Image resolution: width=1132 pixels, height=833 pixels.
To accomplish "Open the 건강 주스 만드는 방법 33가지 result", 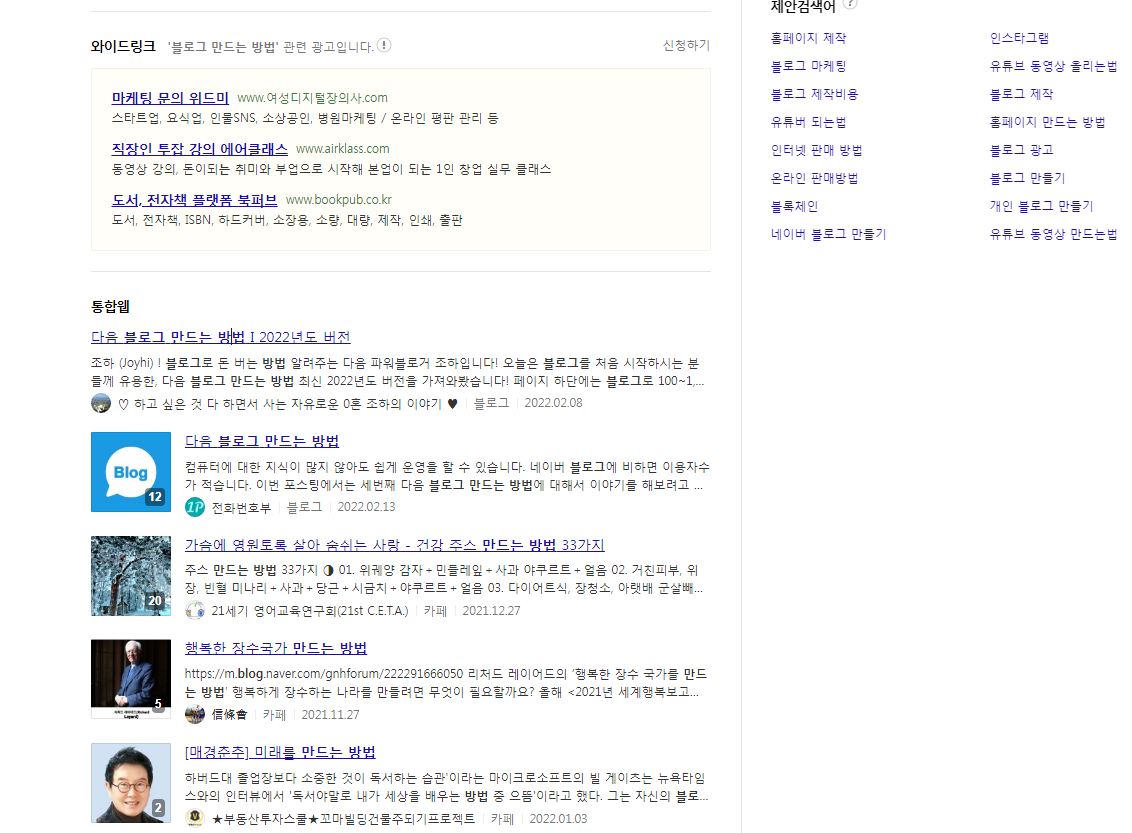I will (394, 545).
